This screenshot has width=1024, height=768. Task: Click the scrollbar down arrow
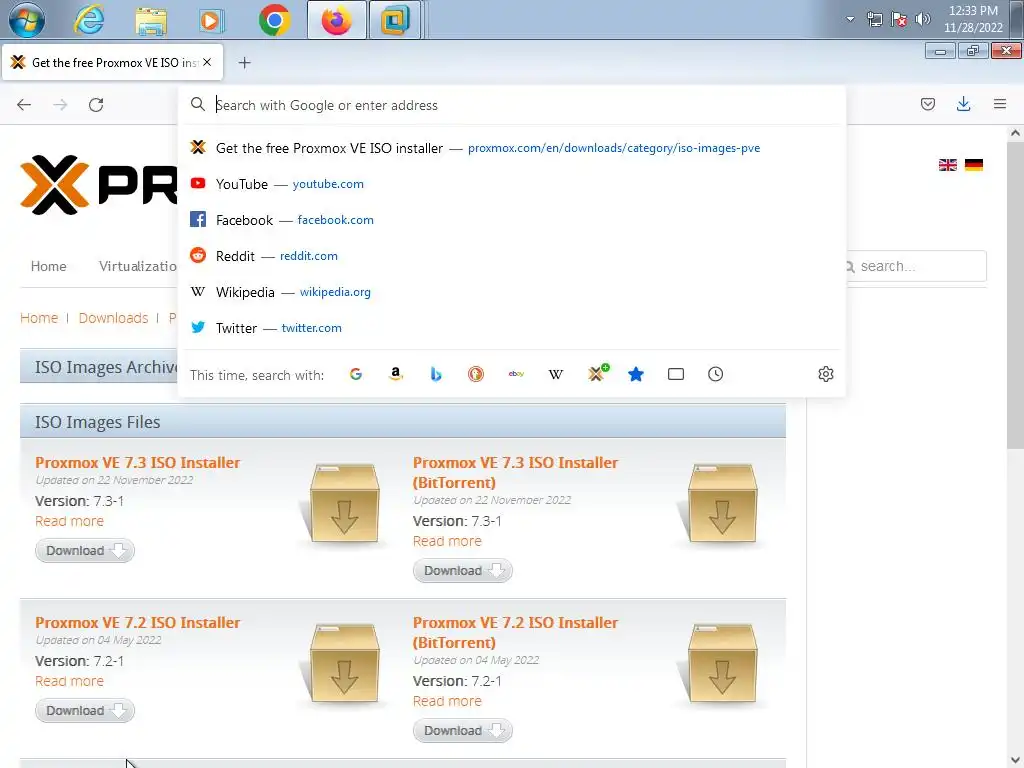(1015, 760)
